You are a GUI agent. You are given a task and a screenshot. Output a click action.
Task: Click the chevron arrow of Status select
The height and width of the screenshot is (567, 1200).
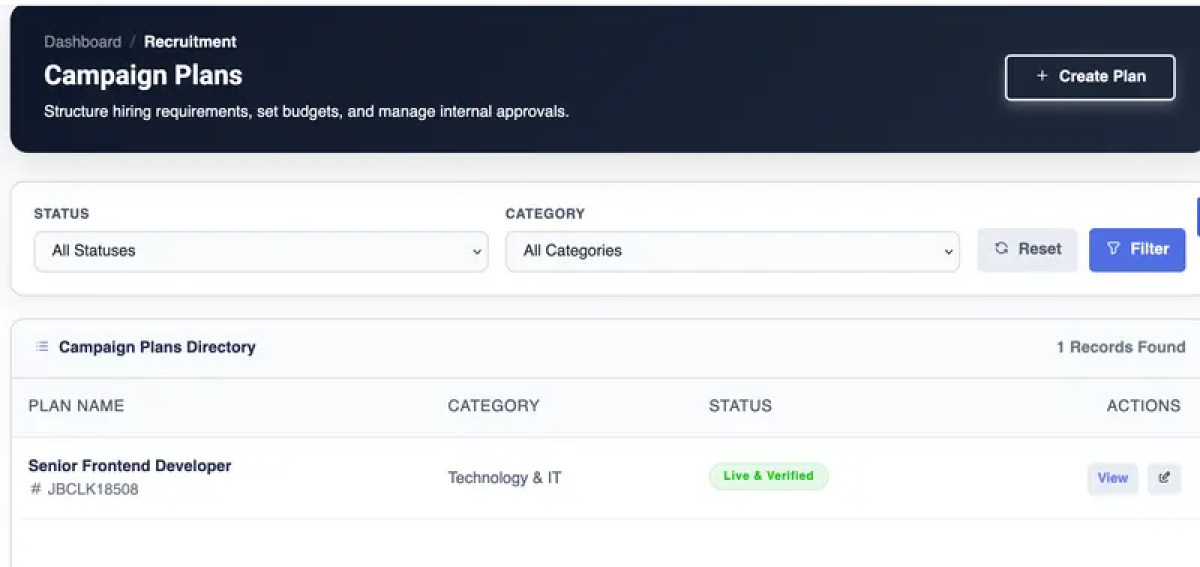click(477, 252)
